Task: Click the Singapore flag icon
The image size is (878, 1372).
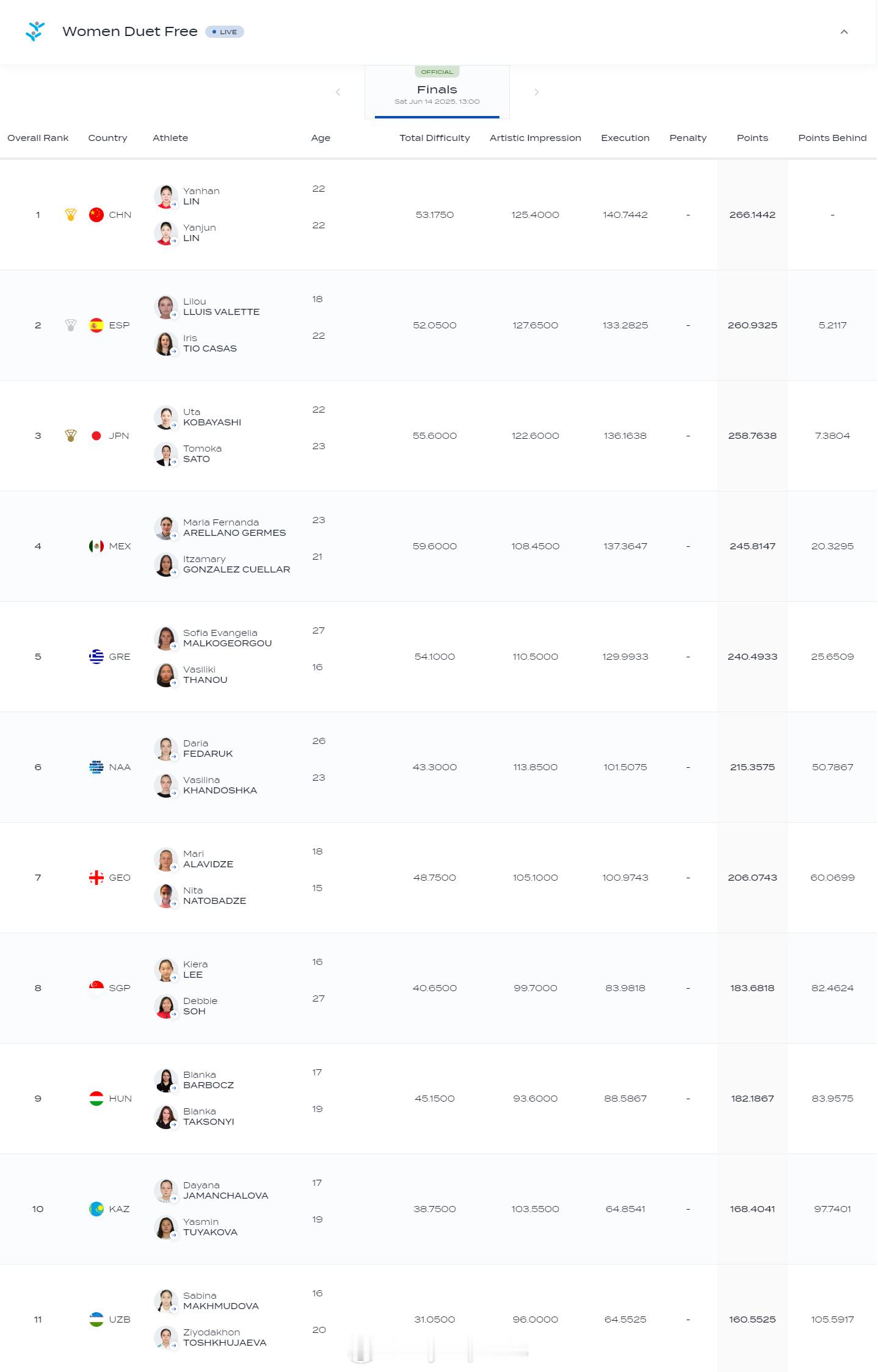Action: (96, 988)
